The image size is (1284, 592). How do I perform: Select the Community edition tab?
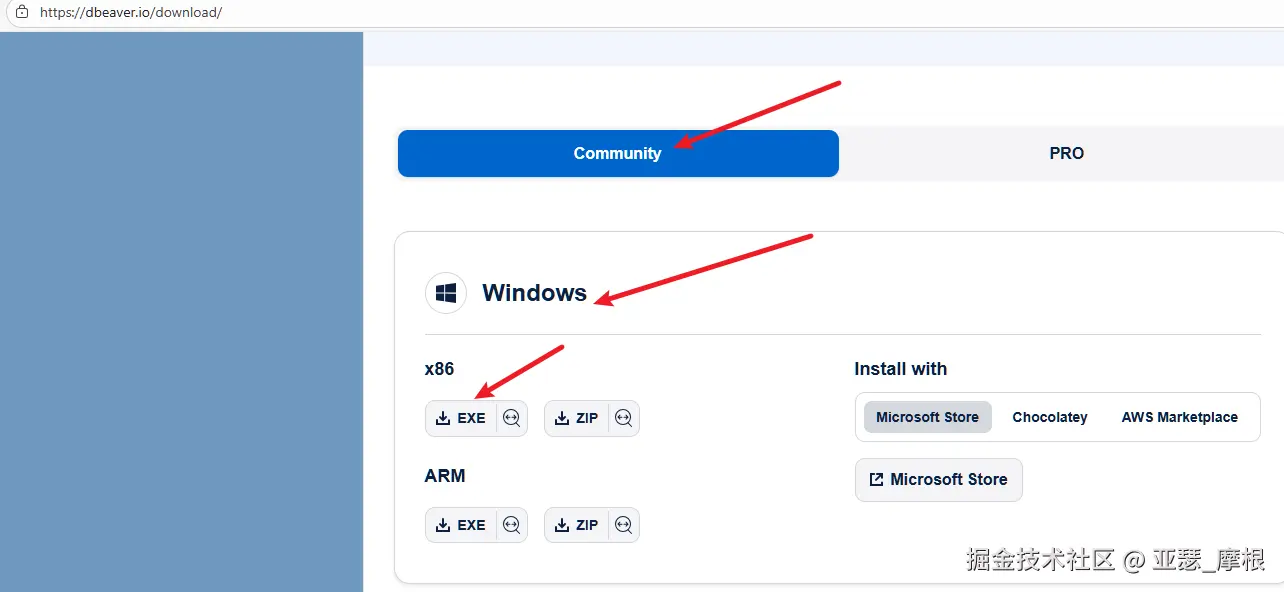[618, 153]
